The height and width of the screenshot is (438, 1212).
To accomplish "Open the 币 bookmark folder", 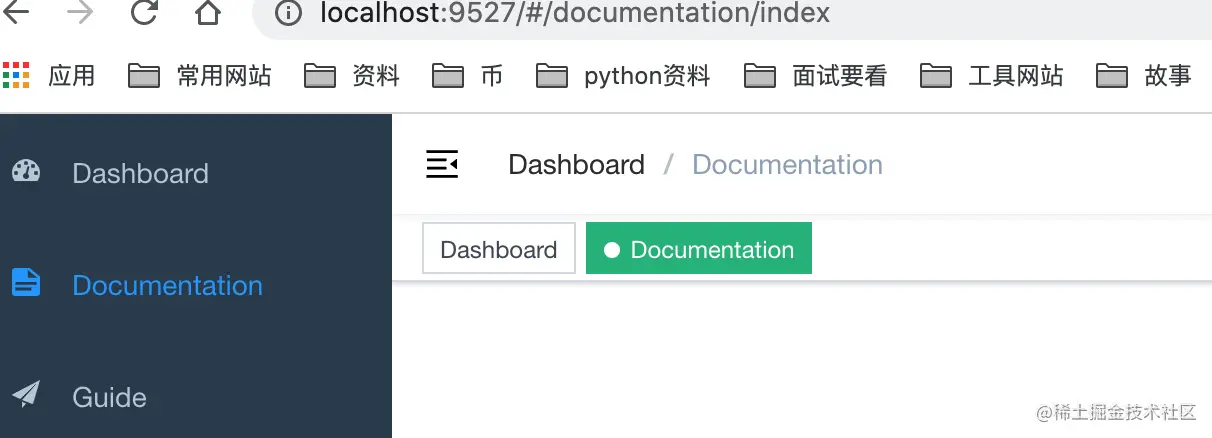I will [x=468, y=76].
